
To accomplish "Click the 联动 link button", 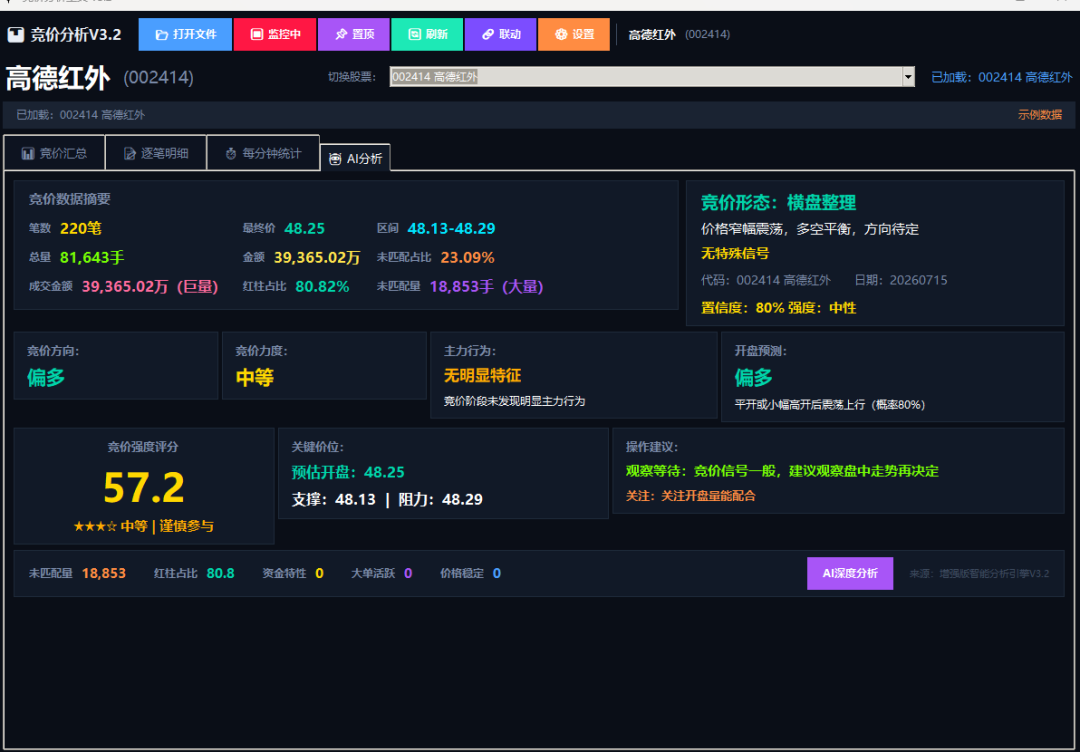I will tap(501, 34).
